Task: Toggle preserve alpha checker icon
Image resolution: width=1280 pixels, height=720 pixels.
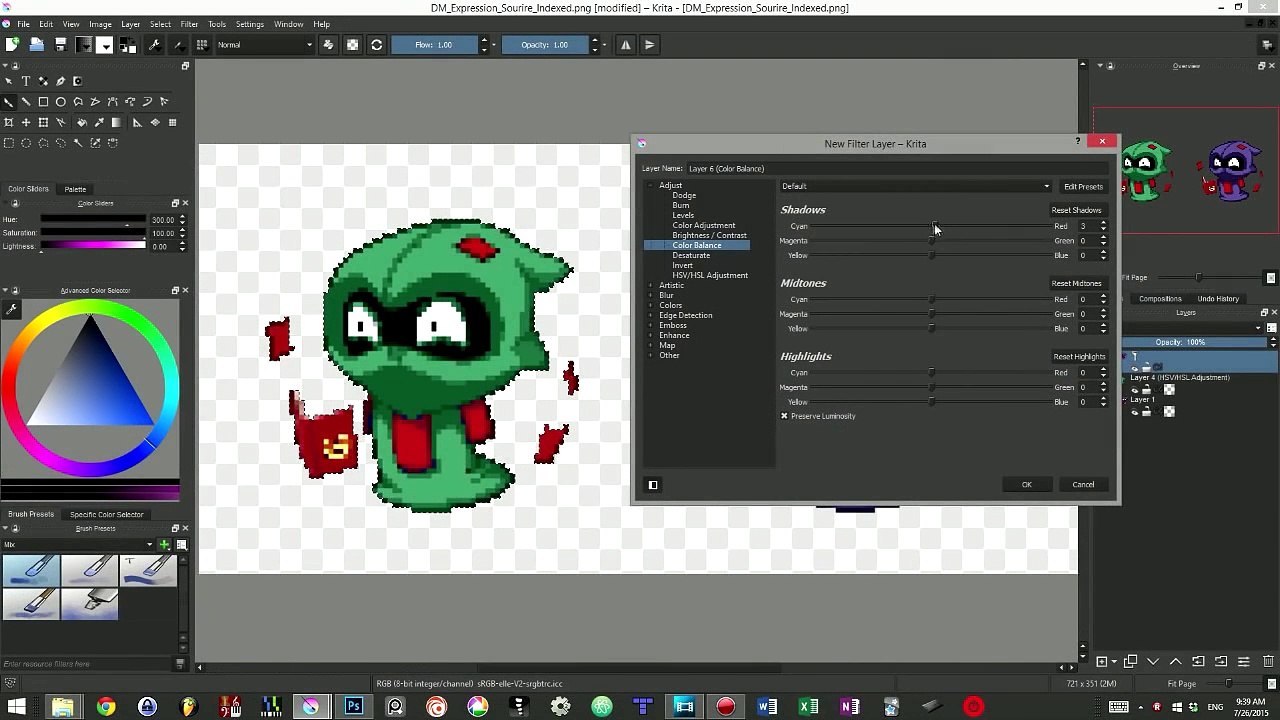Action: coord(352,44)
